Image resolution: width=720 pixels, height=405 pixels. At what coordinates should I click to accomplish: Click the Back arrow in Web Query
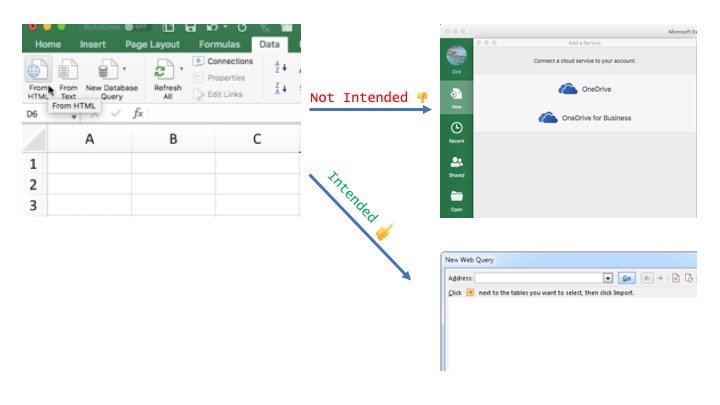[x=647, y=278]
